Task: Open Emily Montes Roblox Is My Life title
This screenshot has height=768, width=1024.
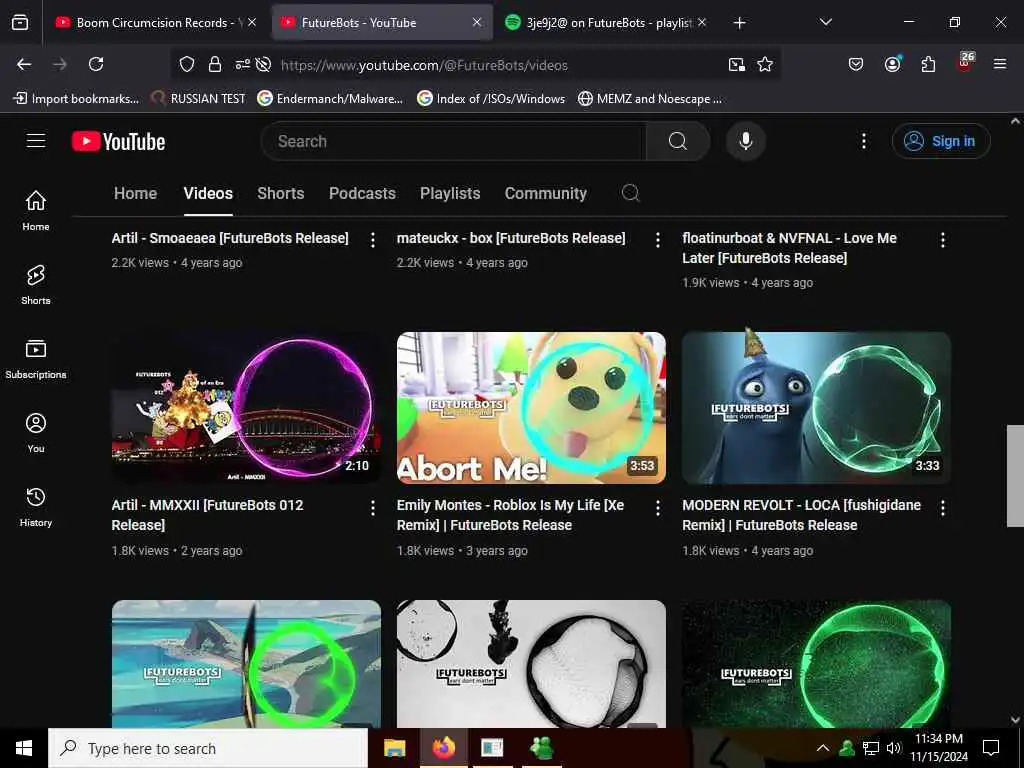Action: (510, 515)
